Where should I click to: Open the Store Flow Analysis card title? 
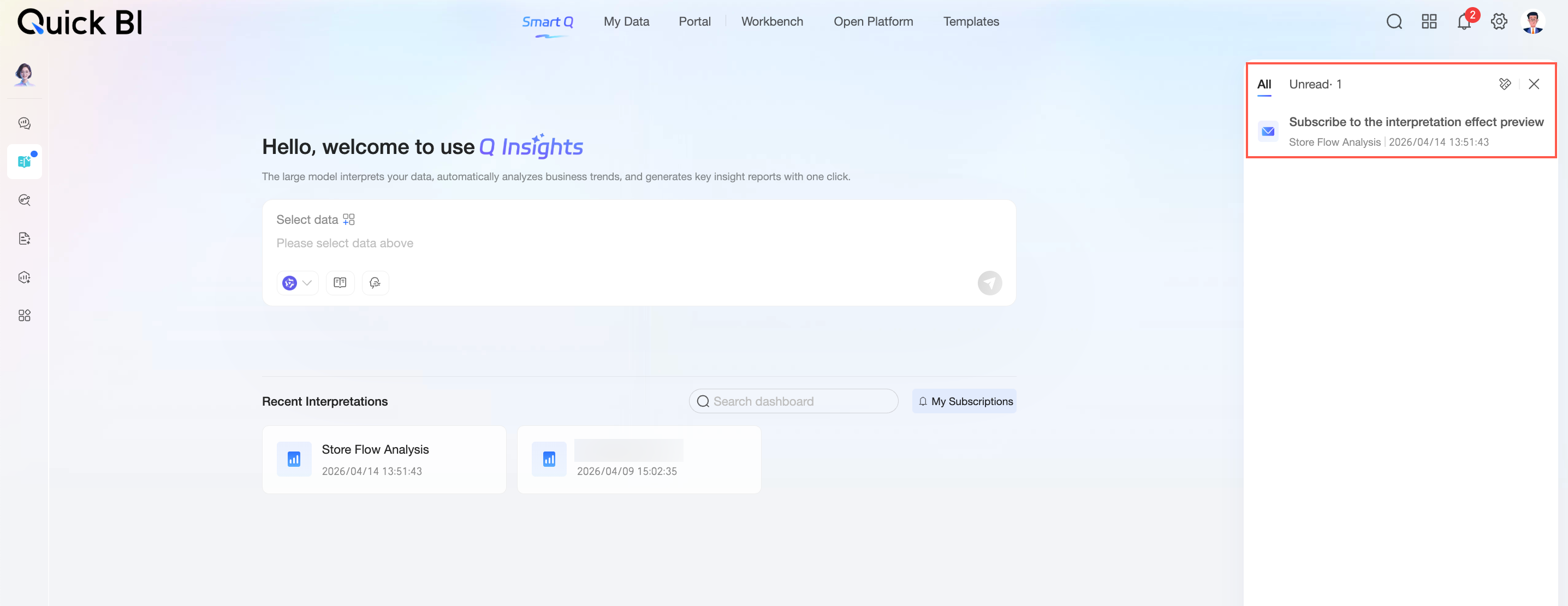(375, 449)
